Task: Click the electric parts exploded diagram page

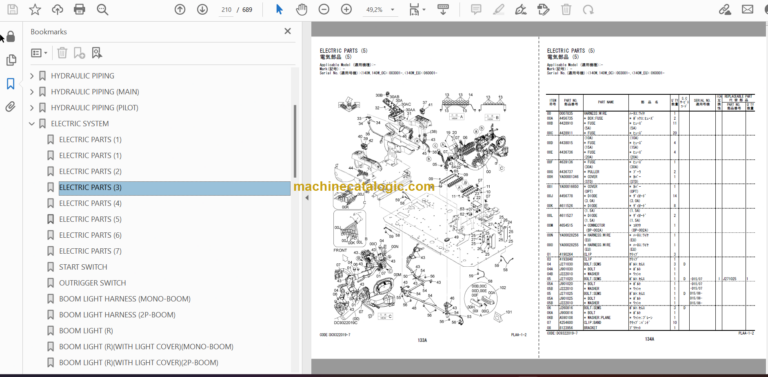Action: coord(425,197)
